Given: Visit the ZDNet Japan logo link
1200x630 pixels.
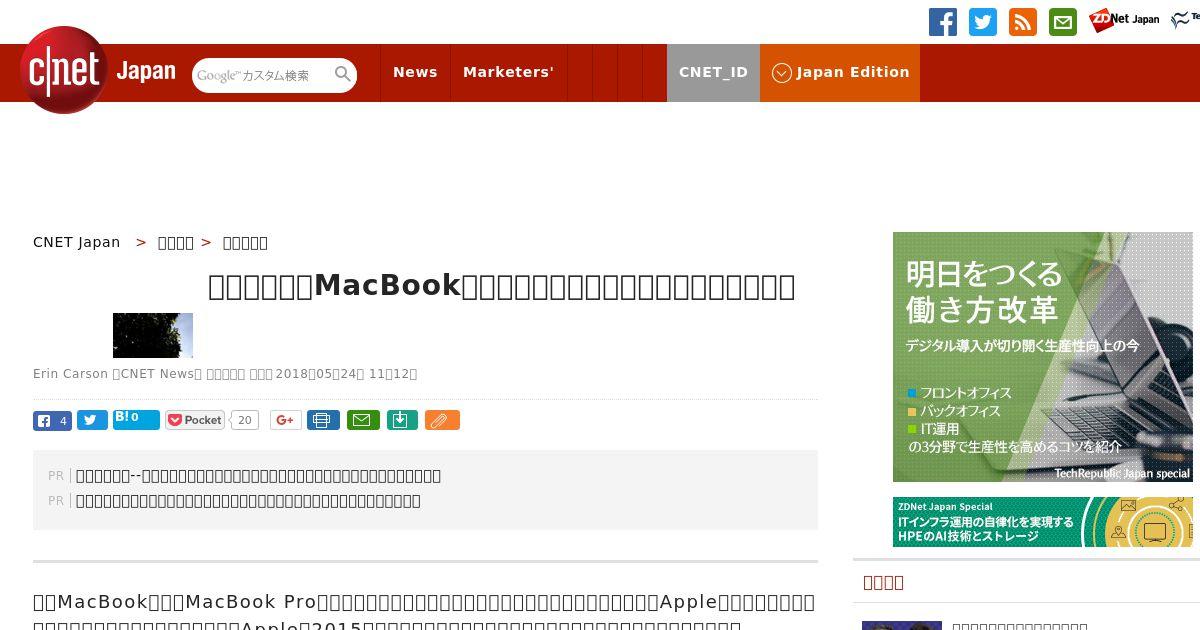Looking at the screenshot, I should (x=1124, y=19).
